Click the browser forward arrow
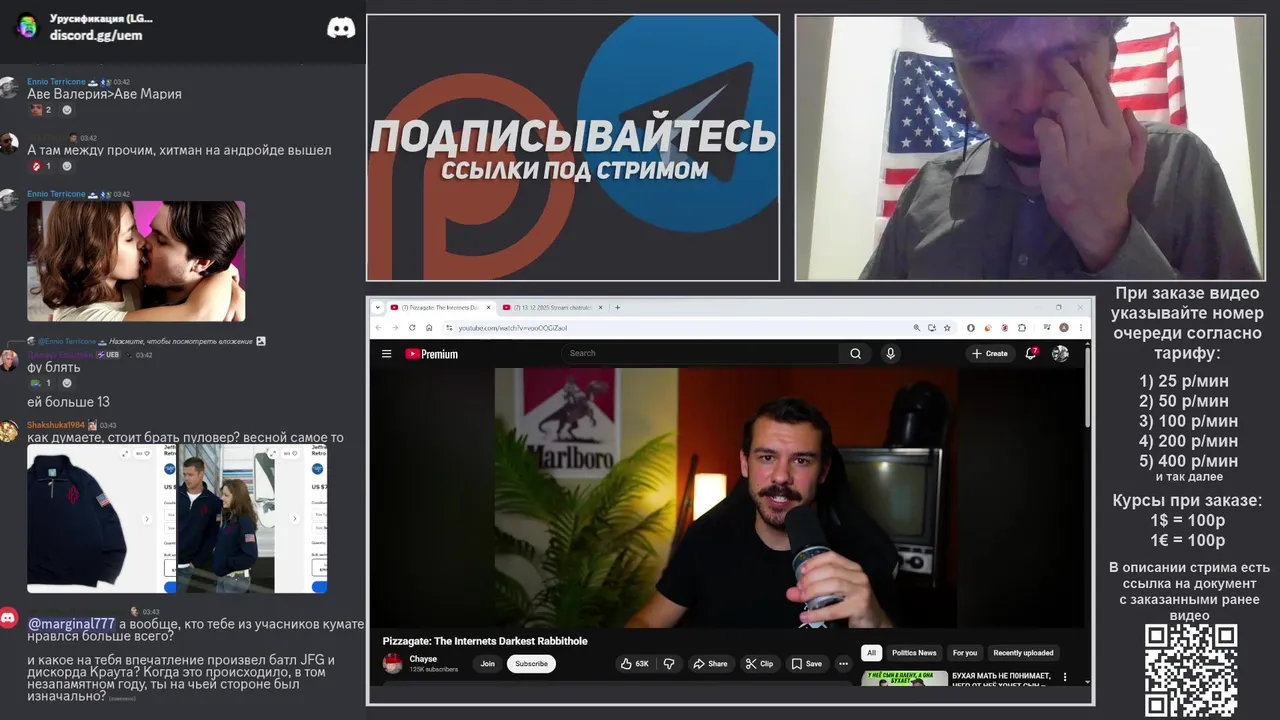 coord(395,327)
